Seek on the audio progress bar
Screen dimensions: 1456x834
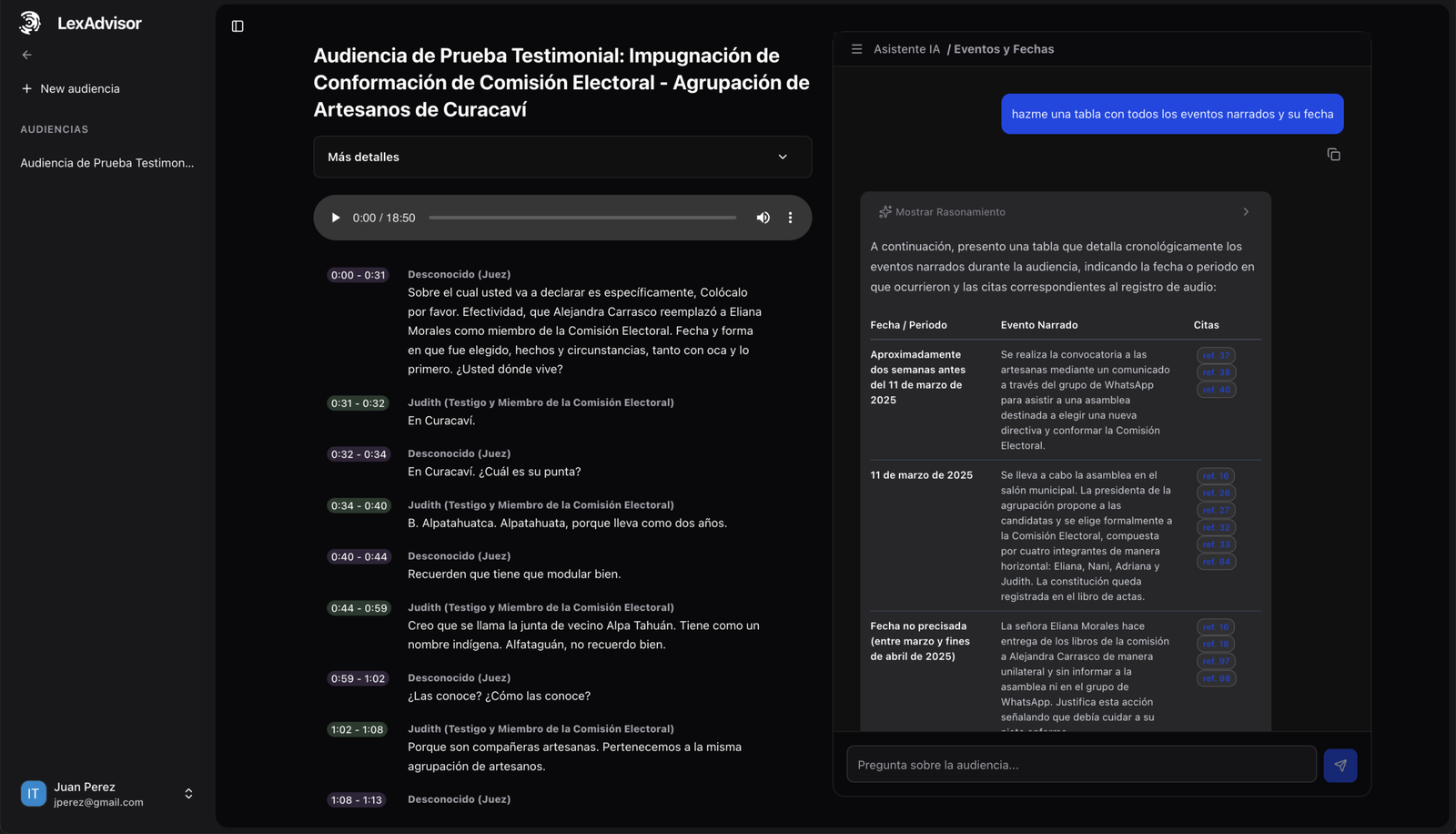pyautogui.click(x=582, y=218)
